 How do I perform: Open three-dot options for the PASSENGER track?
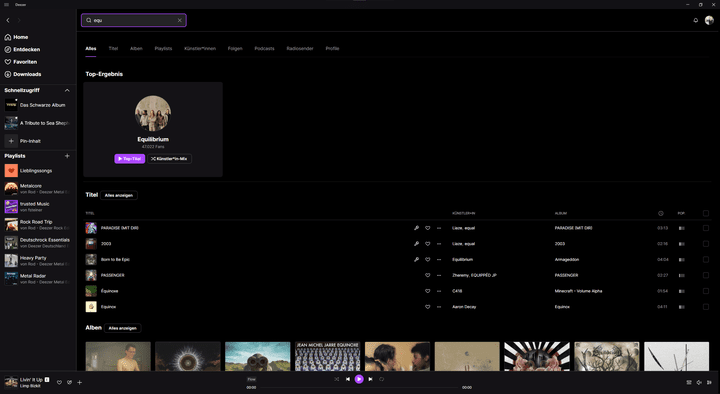tap(439, 276)
